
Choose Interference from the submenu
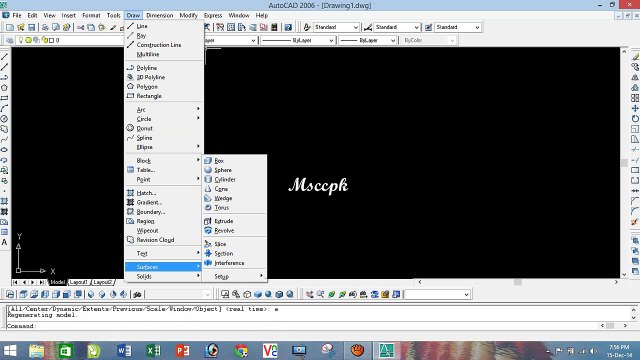235,263
